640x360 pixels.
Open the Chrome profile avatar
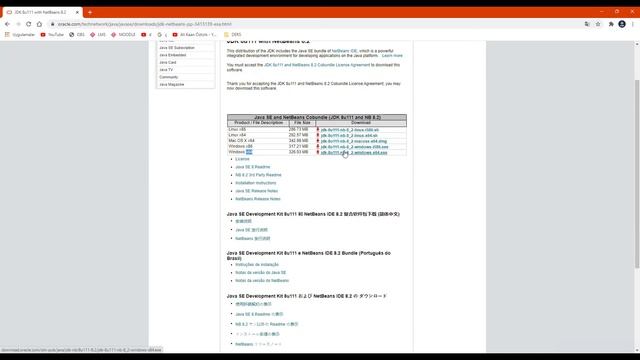[622, 24]
